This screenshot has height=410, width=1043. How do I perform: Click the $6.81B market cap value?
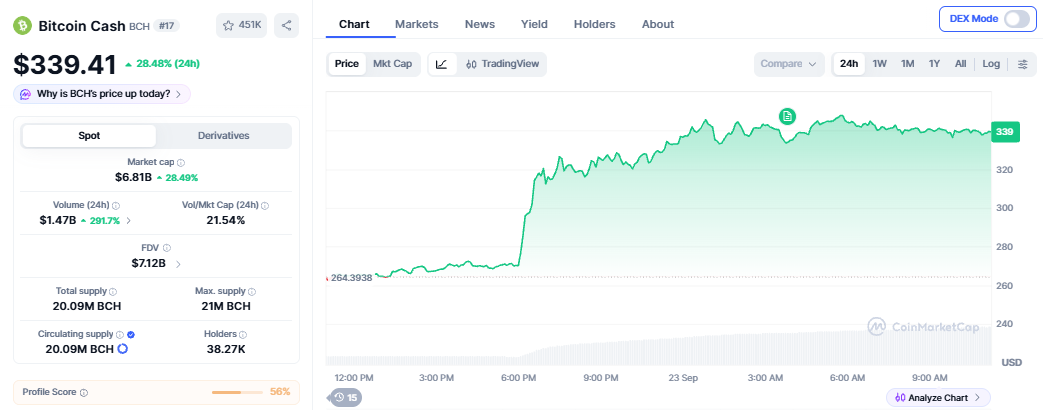pos(133,177)
